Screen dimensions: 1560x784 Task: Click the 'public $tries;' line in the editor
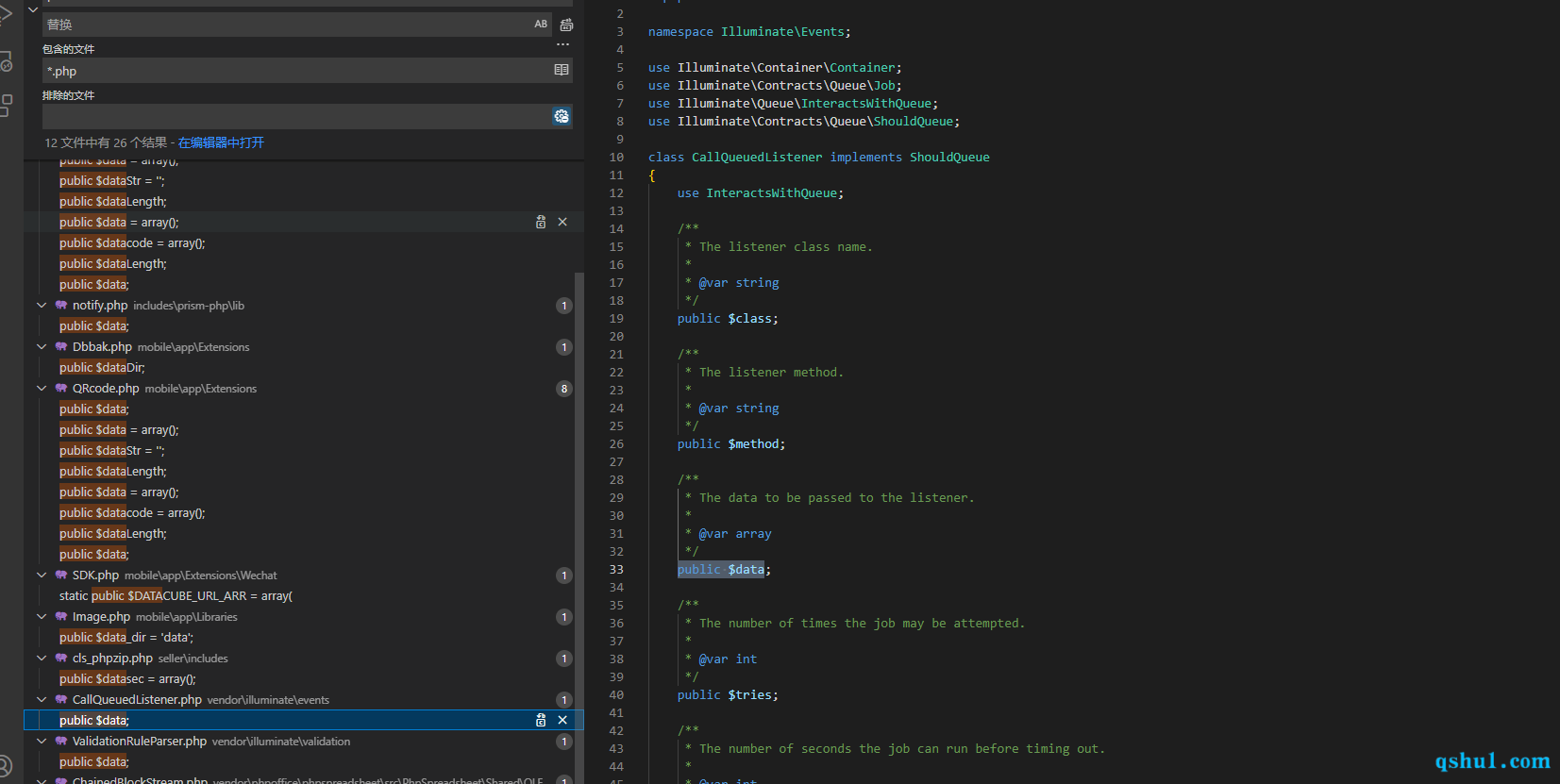tap(728, 695)
